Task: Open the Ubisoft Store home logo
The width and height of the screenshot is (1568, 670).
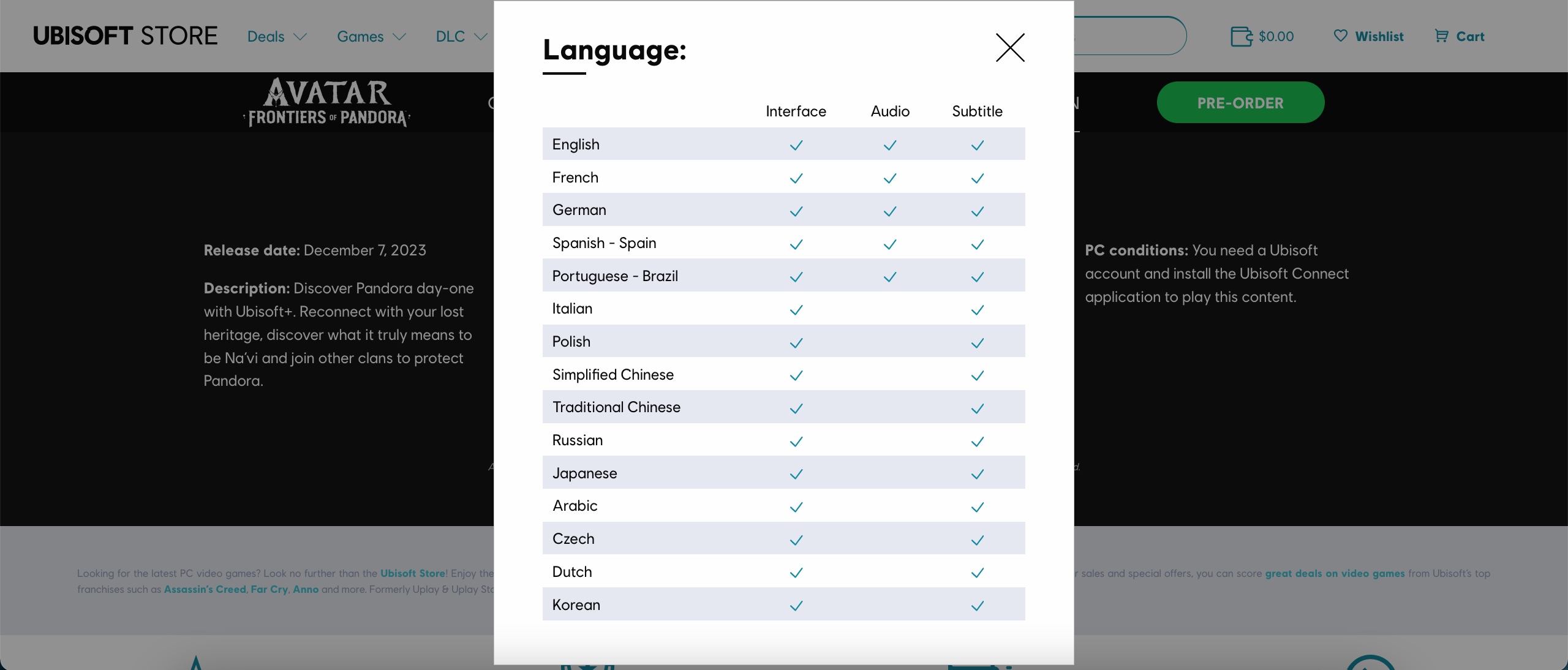Action: 125,36
